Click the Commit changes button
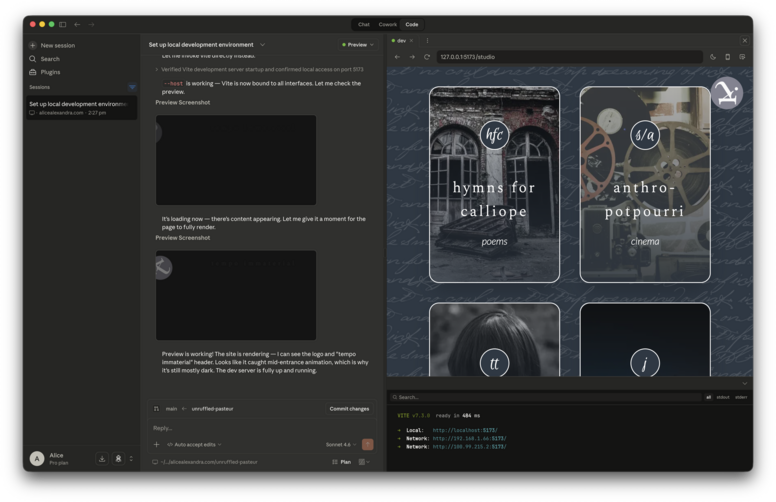The image size is (776, 502). pos(349,409)
